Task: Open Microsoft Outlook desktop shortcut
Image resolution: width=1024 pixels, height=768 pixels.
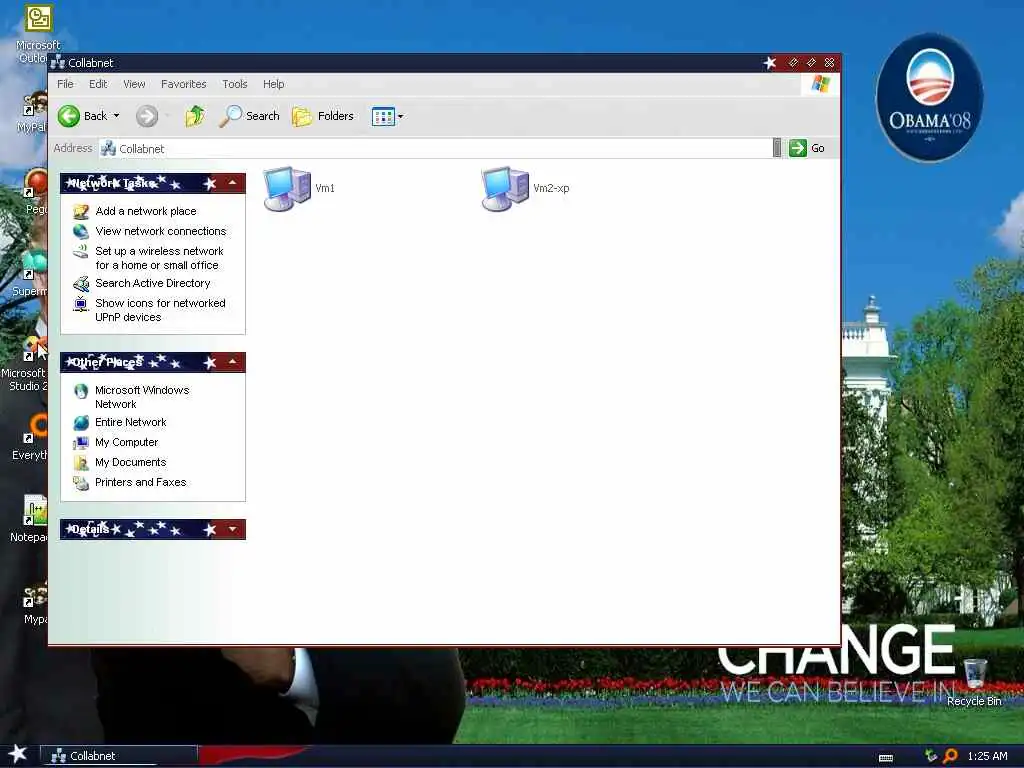Action: [x=38, y=31]
